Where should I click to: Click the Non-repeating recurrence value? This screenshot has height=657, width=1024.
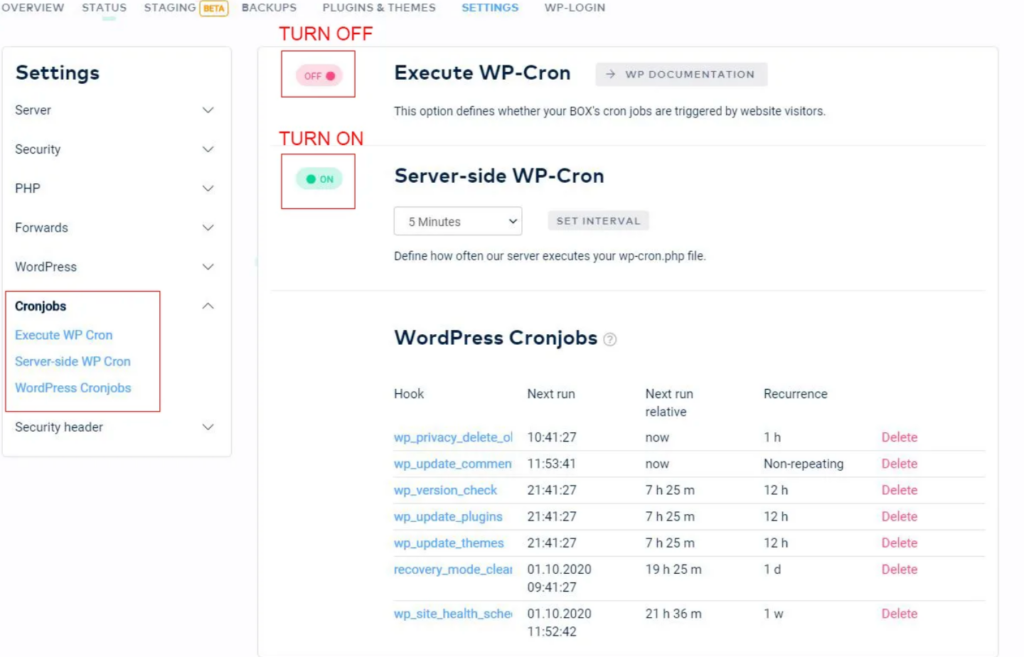click(803, 464)
